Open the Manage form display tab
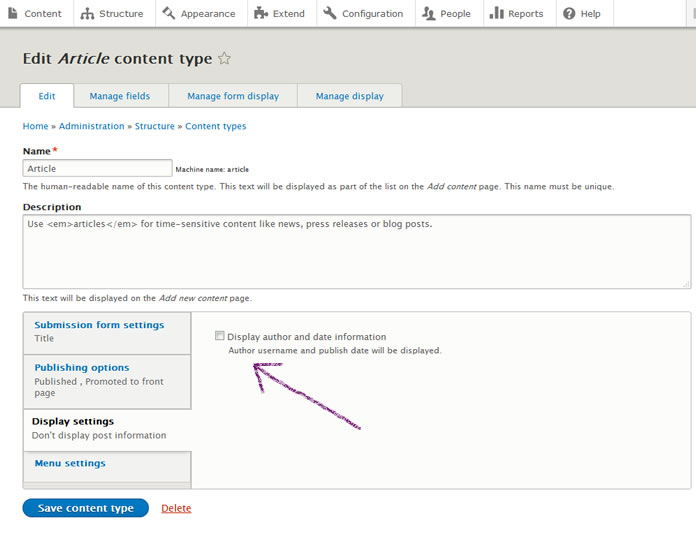696x541 pixels. point(233,96)
